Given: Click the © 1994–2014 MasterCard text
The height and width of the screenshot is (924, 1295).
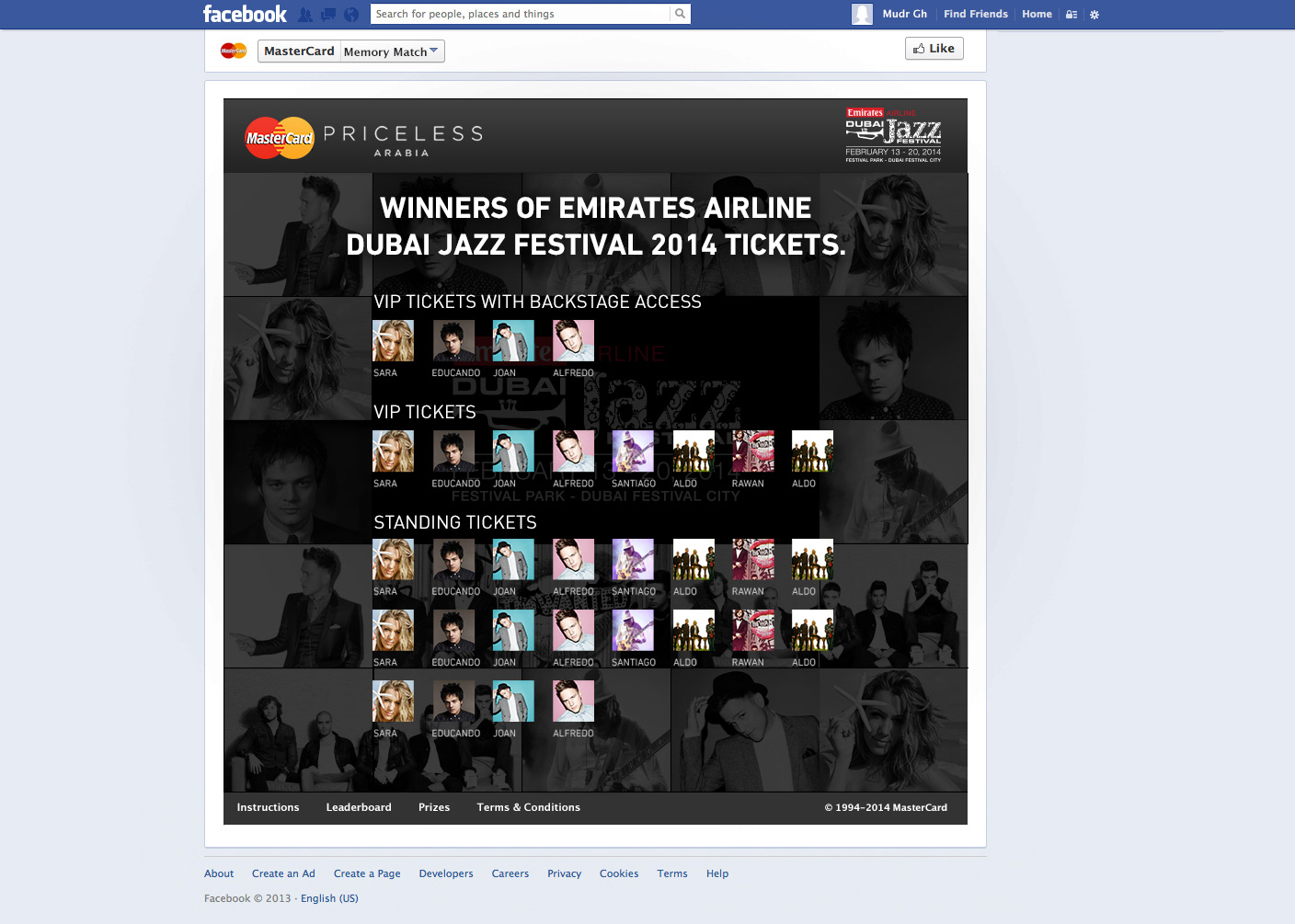Looking at the screenshot, I should [886, 807].
